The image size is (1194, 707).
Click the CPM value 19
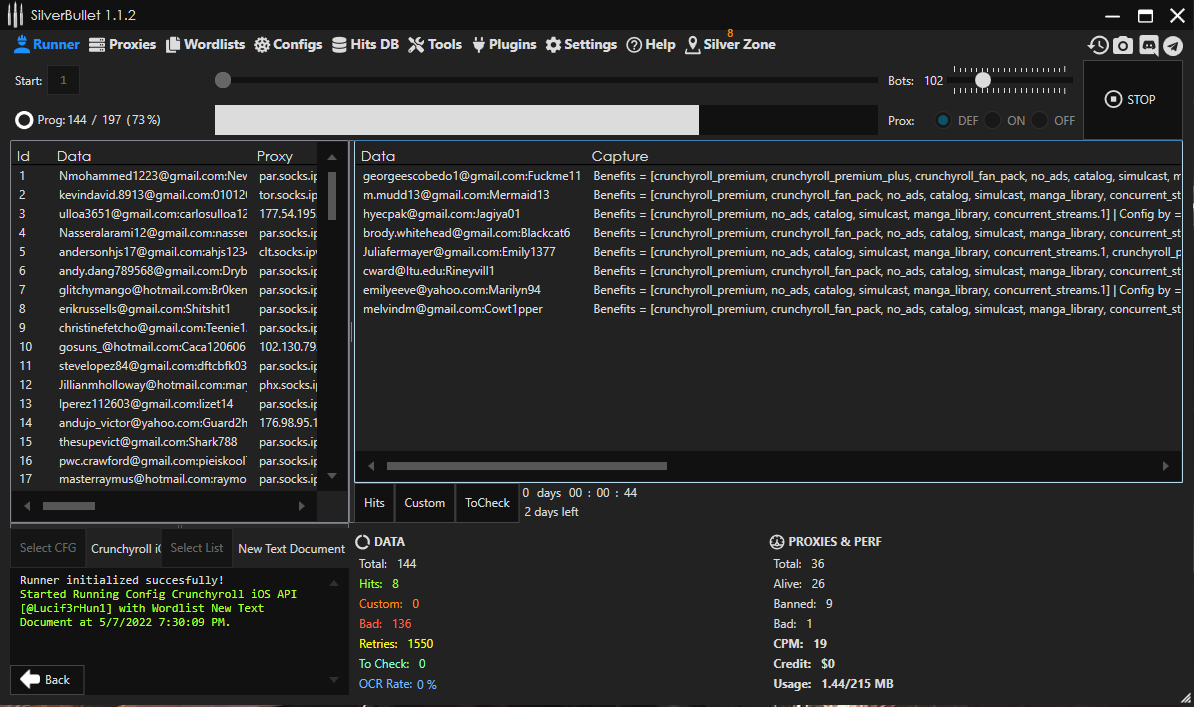point(820,644)
